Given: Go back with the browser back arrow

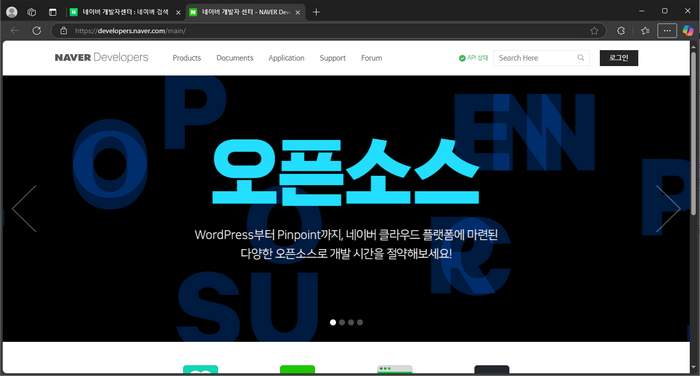Looking at the screenshot, I should [15, 30].
